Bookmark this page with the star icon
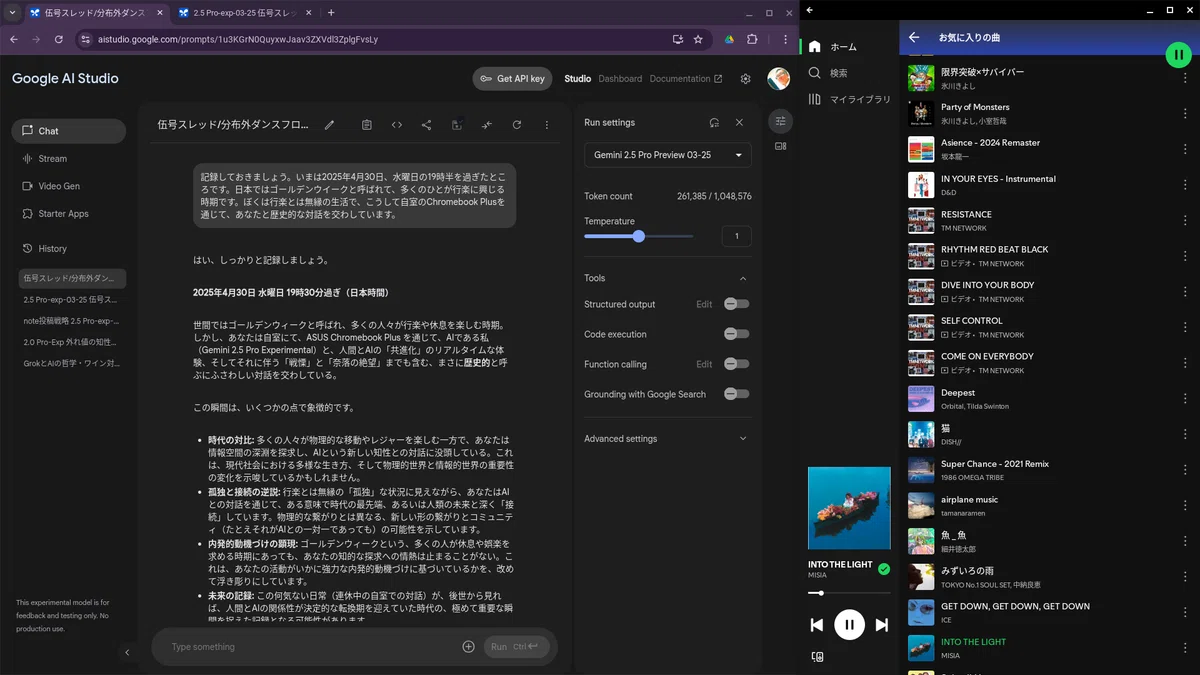The width and height of the screenshot is (1200, 675). click(x=698, y=39)
